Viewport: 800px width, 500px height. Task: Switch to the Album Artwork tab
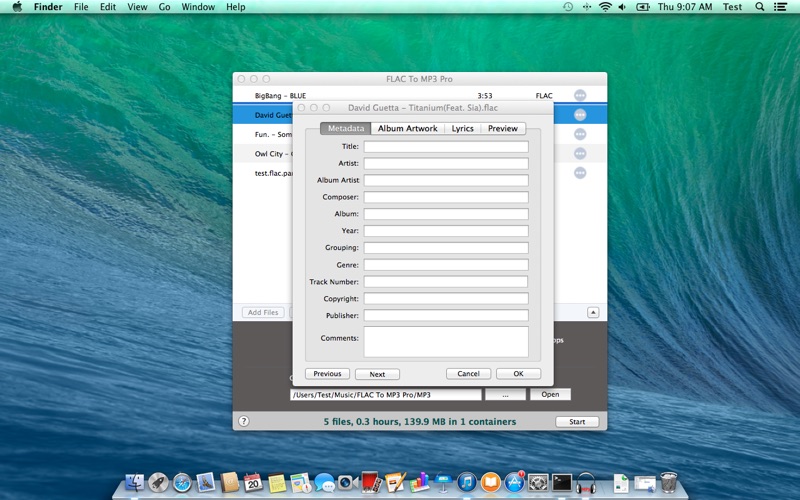click(408, 128)
